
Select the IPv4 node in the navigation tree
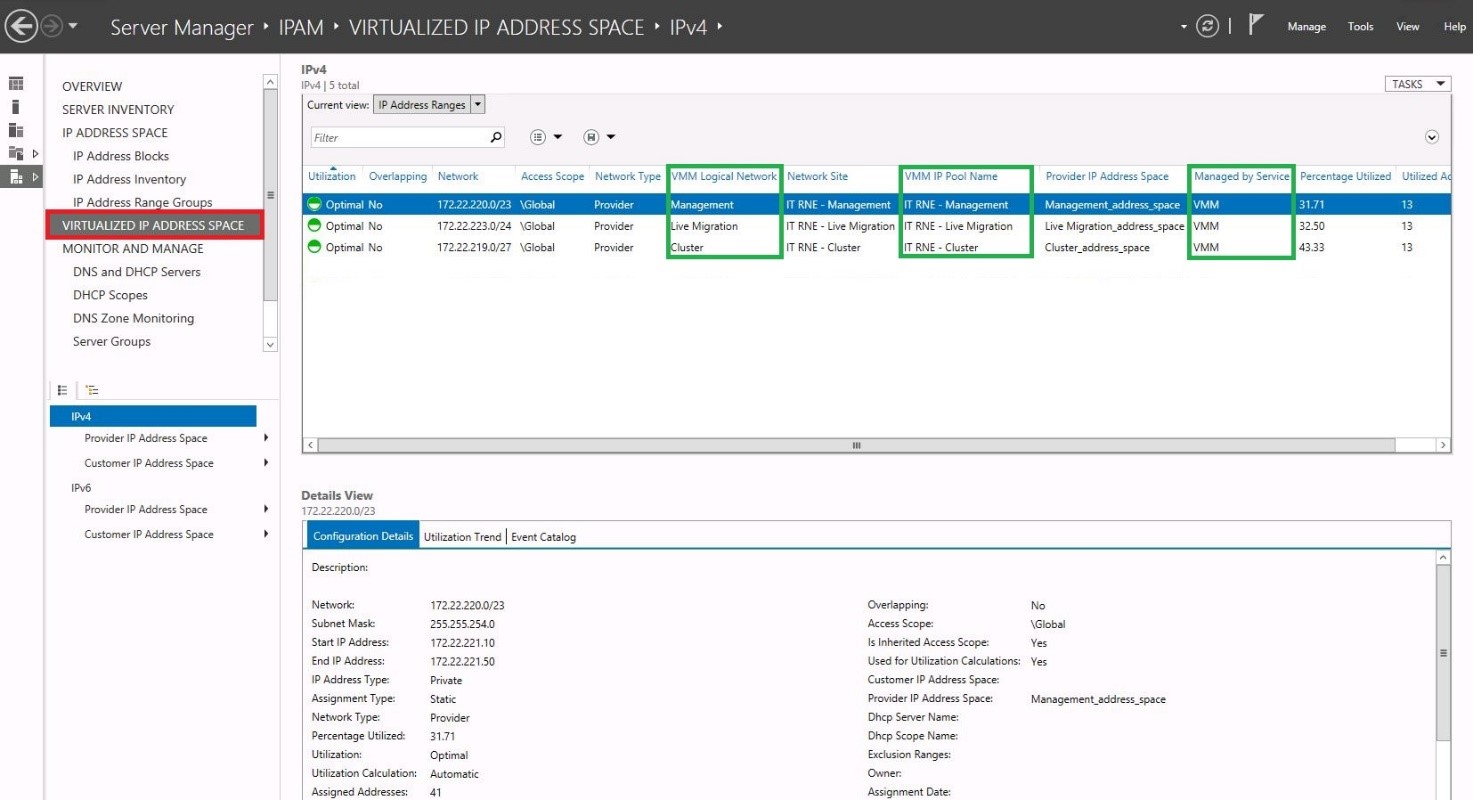(83, 415)
